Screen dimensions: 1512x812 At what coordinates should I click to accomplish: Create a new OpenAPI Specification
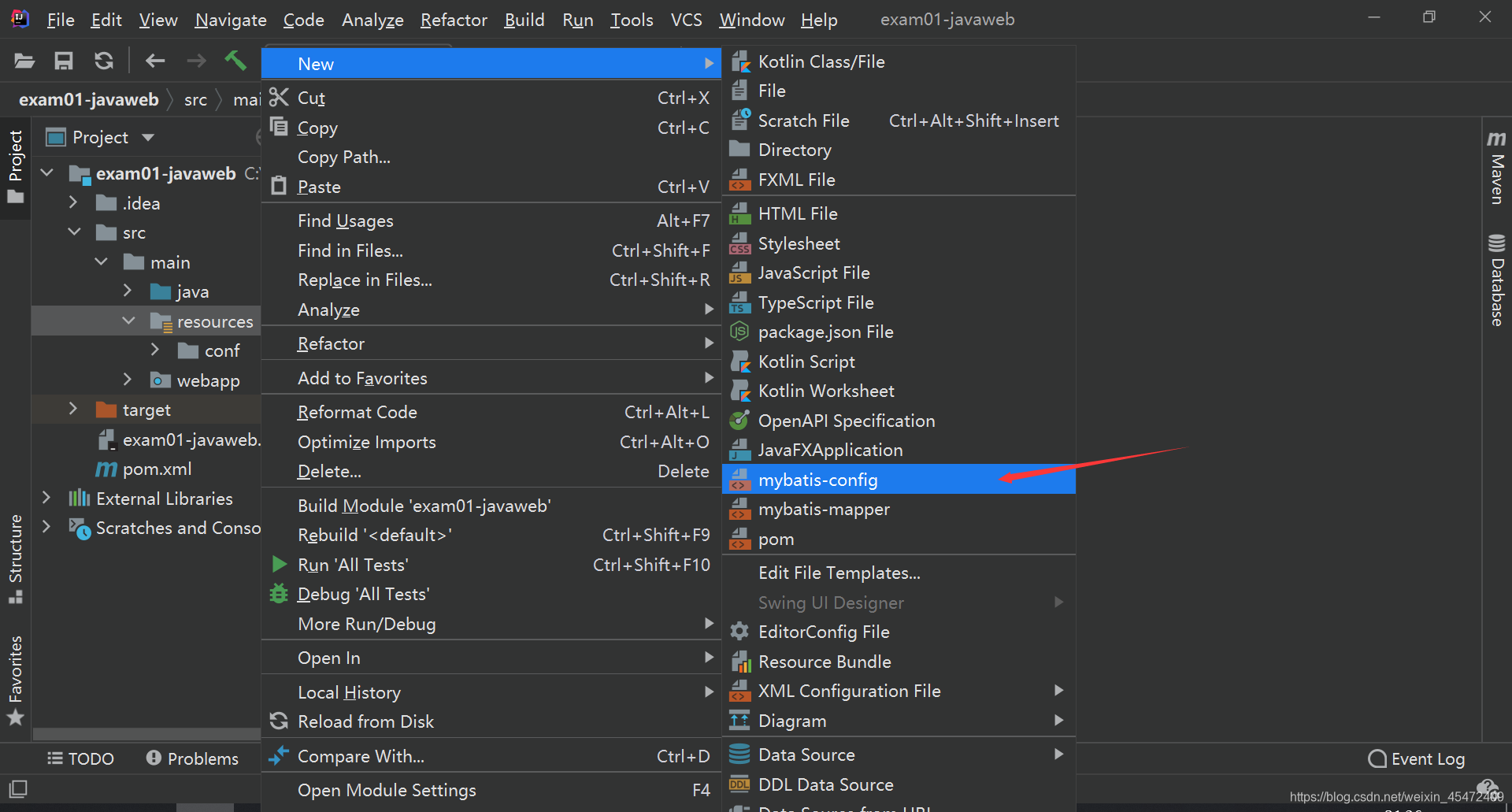click(x=899, y=421)
